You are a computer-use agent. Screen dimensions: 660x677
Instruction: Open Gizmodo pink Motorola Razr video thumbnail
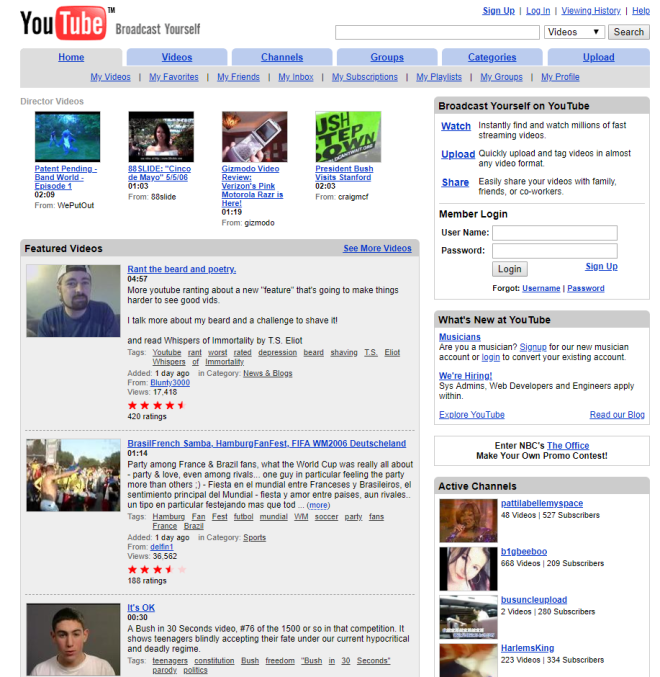pos(254,136)
